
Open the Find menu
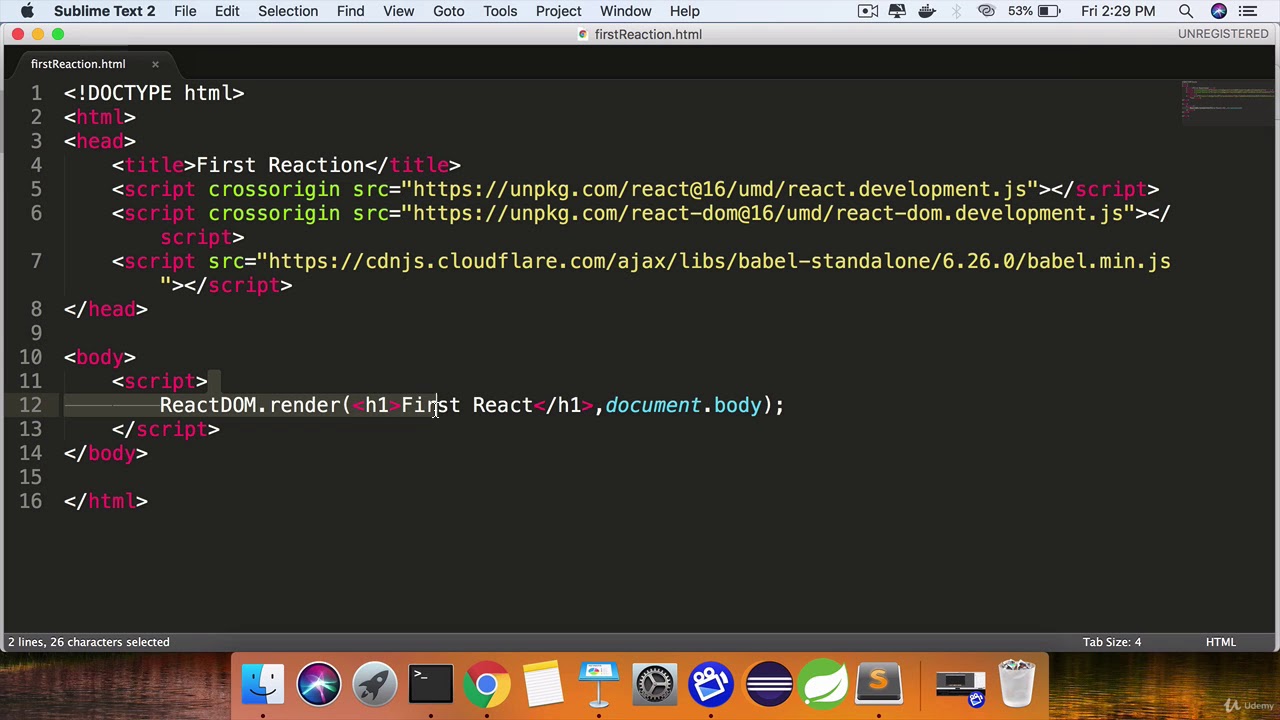click(x=350, y=11)
